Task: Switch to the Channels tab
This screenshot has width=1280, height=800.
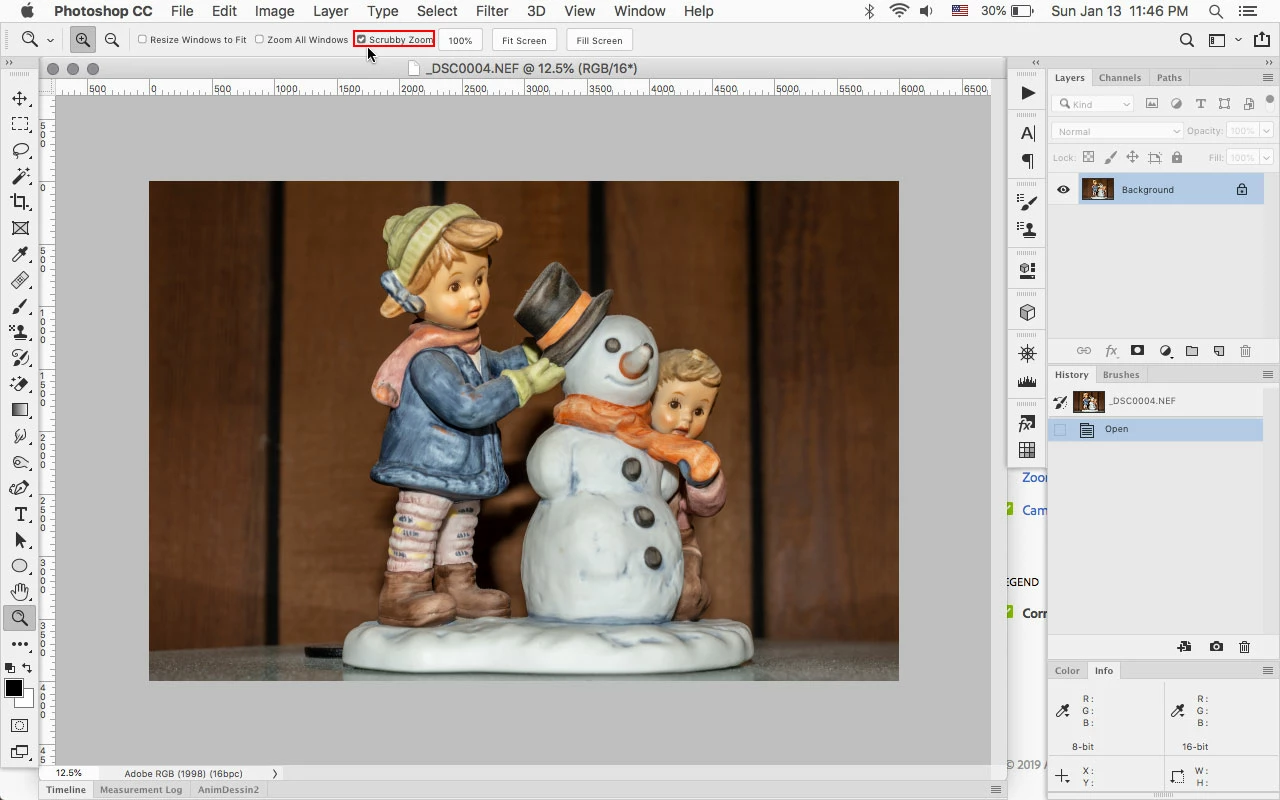Action: pyautogui.click(x=1119, y=77)
